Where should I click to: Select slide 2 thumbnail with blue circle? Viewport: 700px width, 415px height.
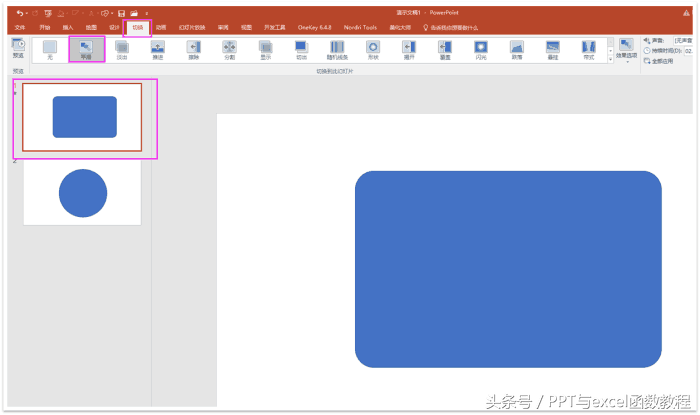pyautogui.click(x=82, y=193)
